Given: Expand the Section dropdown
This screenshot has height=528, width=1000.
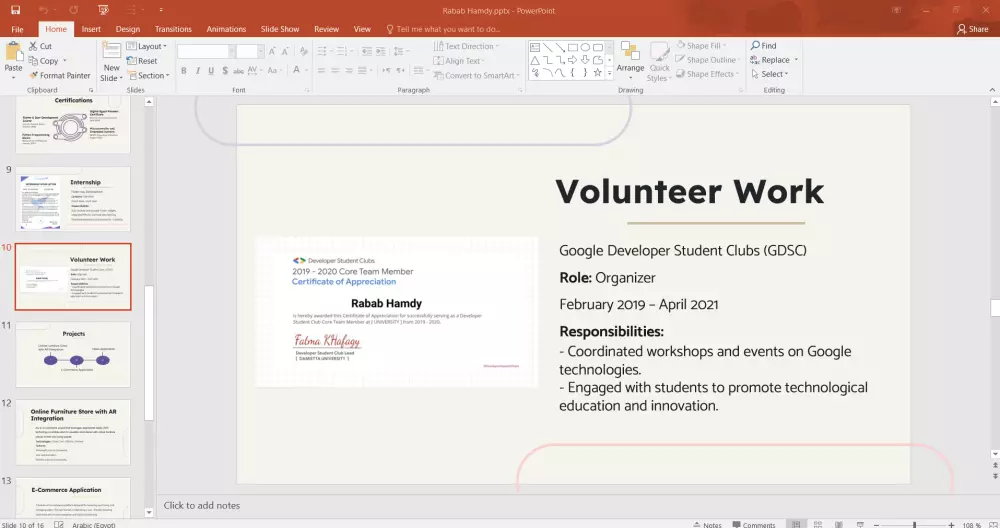Looking at the screenshot, I should pyautogui.click(x=149, y=75).
